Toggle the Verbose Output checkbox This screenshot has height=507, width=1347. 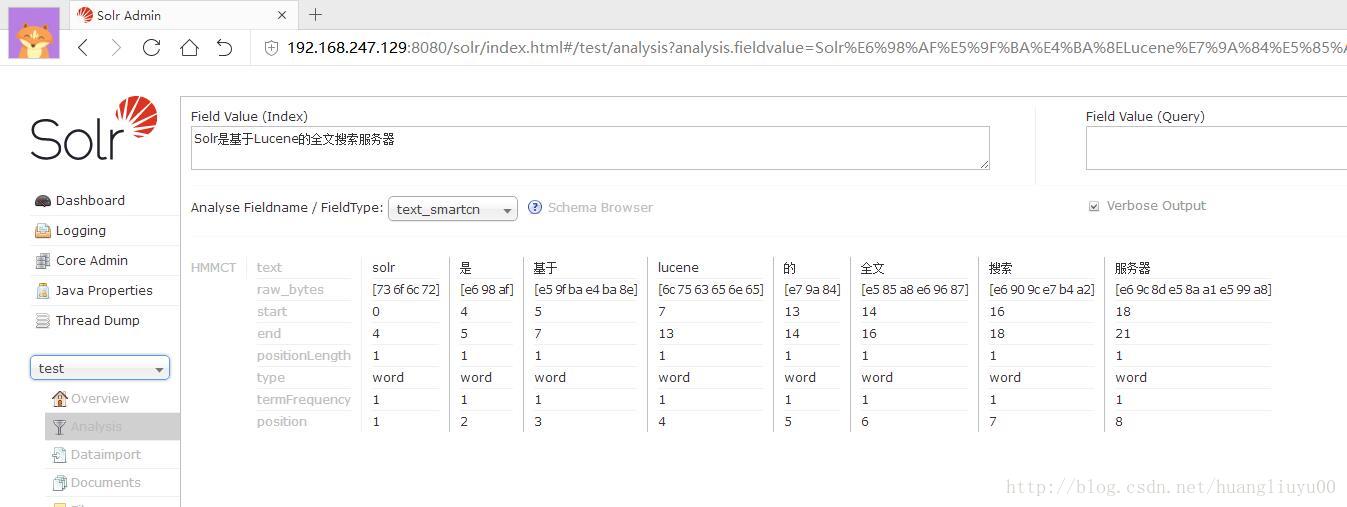(1093, 206)
